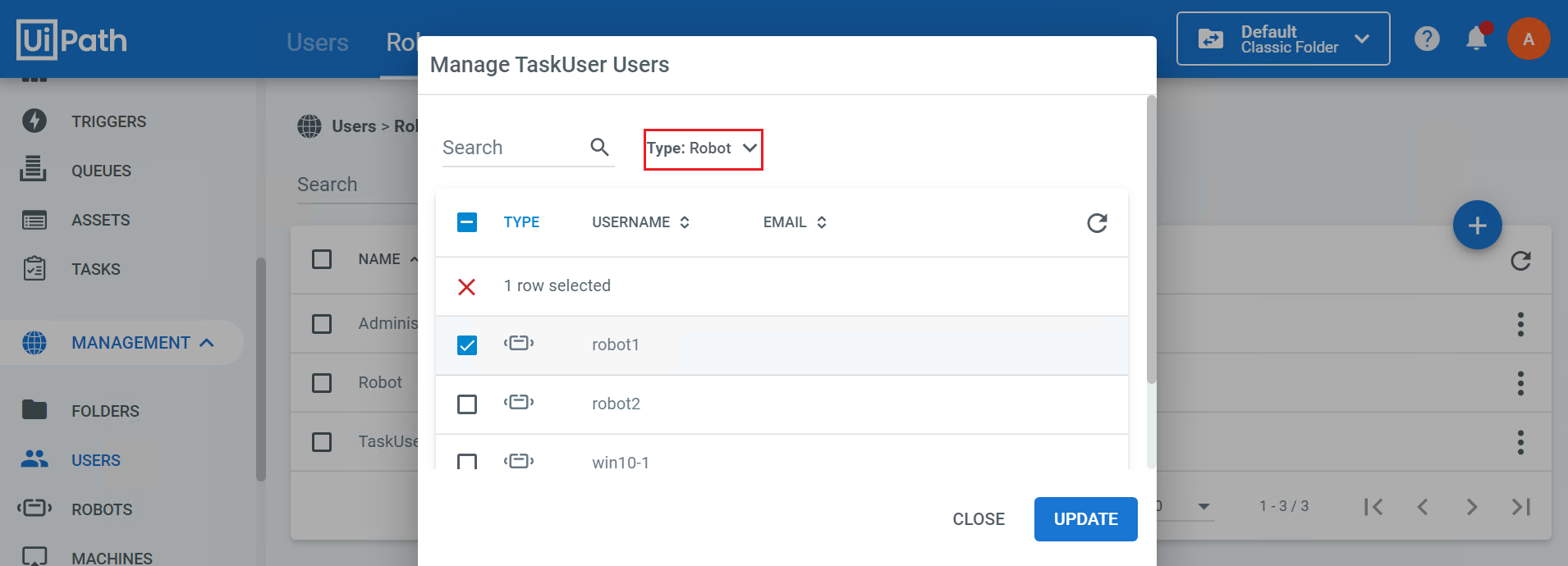The width and height of the screenshot is (1568, 566).
Task: Click the Users breadcrumb link
Action: tap(354, 126)
